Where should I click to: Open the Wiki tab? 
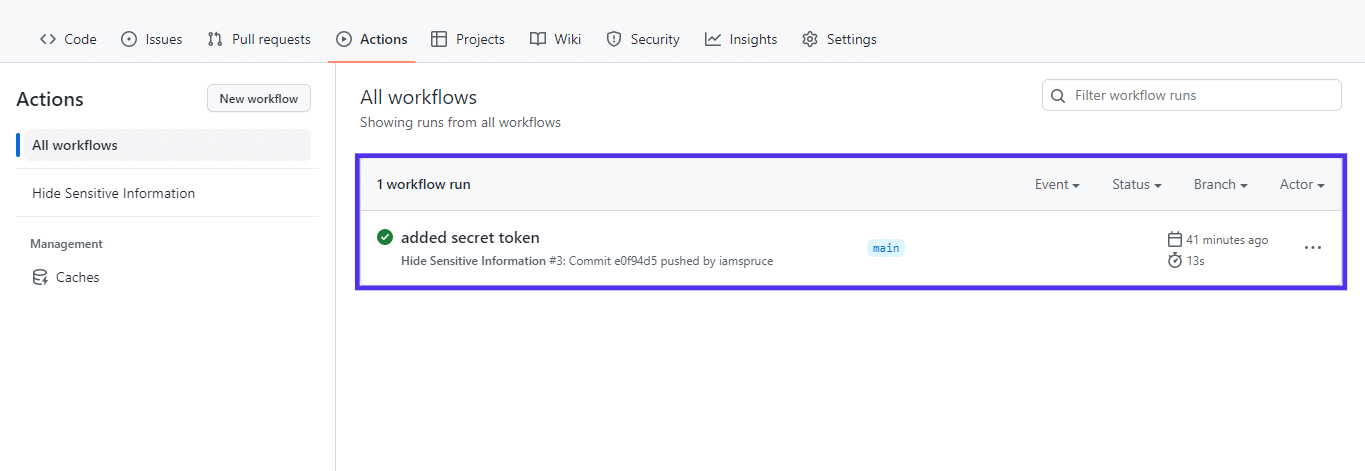pyautogui.click(x=555, y=40)
